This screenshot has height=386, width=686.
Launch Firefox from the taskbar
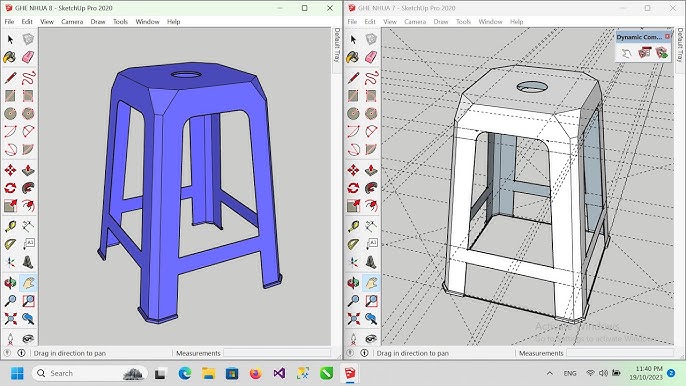click(x=256, y=373)
